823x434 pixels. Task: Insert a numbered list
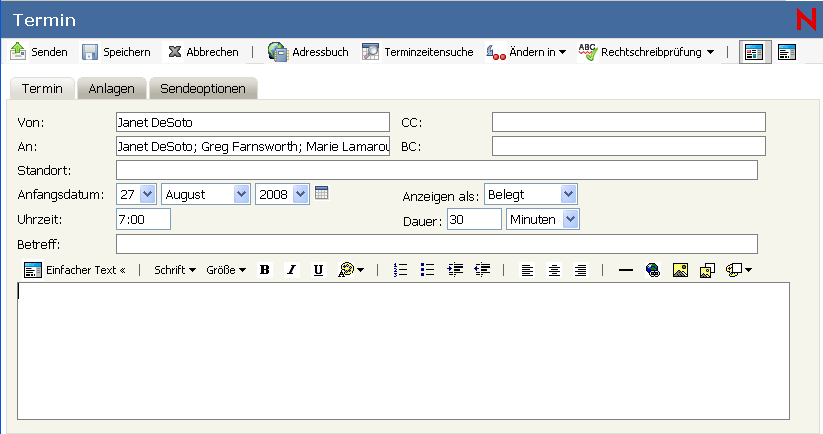[x=400, y=270]
